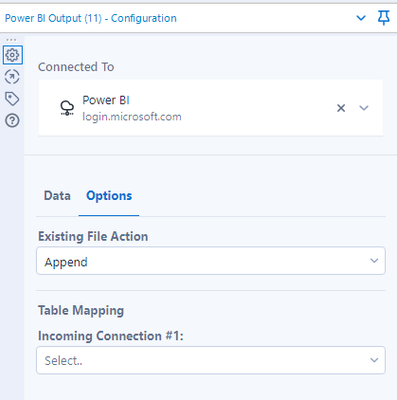
Task: Click the three-dot handle above sidebar icons
Action: coord(11,40)
